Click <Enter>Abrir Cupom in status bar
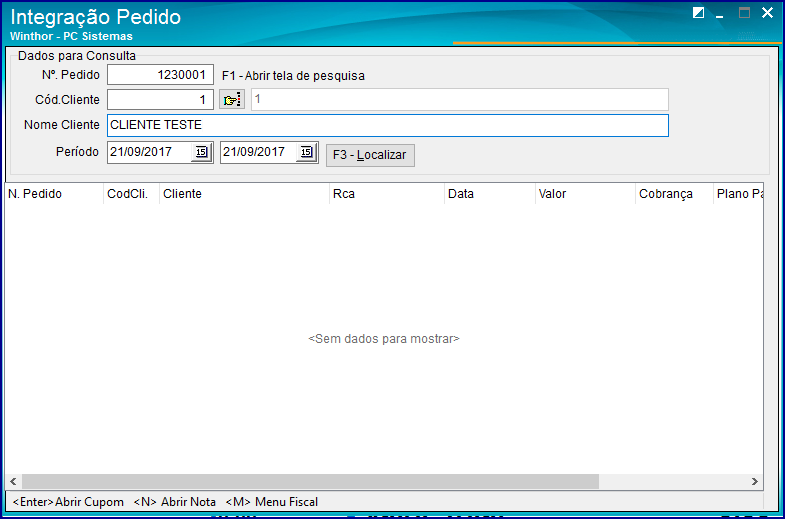Screen dimensions: 785x519 pos(68,502)
